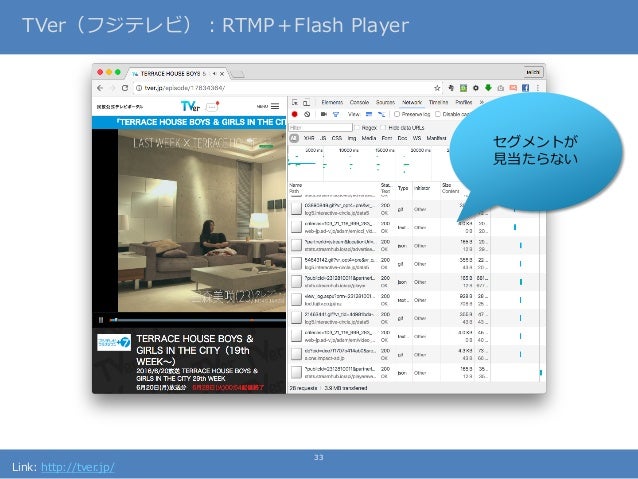This screenshot has height=479, width=638.
Task: Click the browser forward arrow
Action: [113, 88]
